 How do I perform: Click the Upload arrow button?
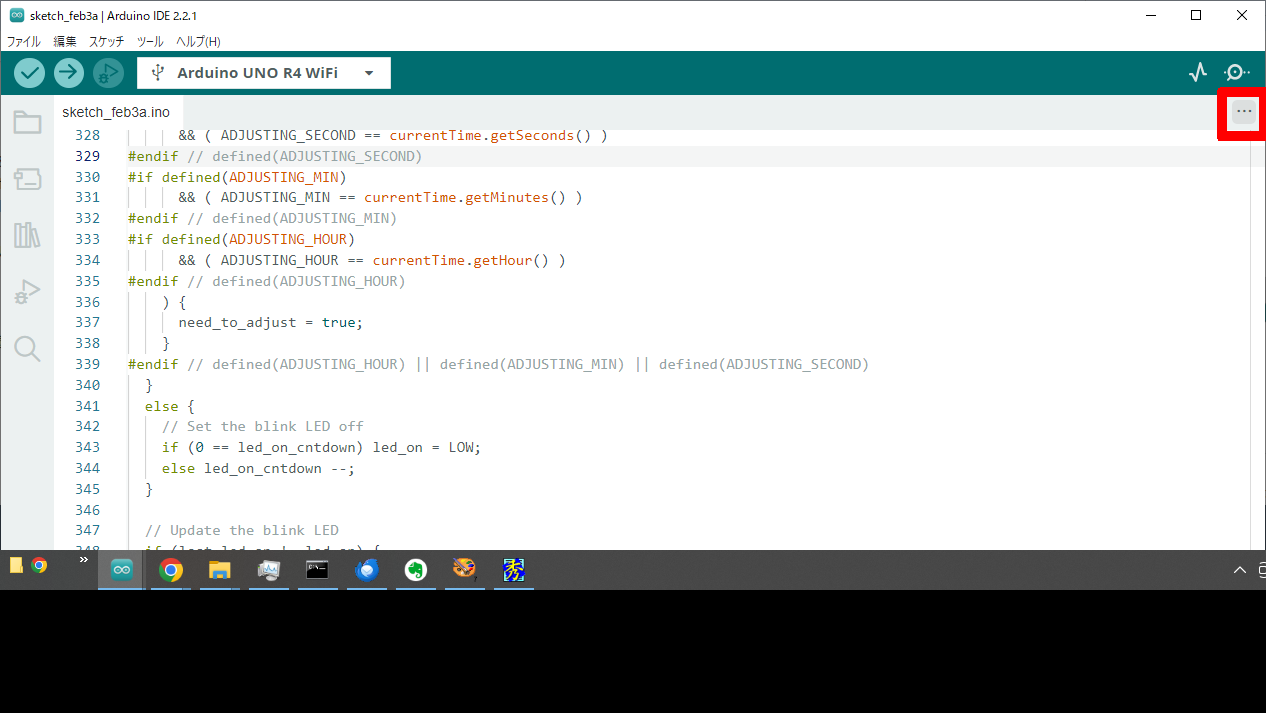pos(69,72)
